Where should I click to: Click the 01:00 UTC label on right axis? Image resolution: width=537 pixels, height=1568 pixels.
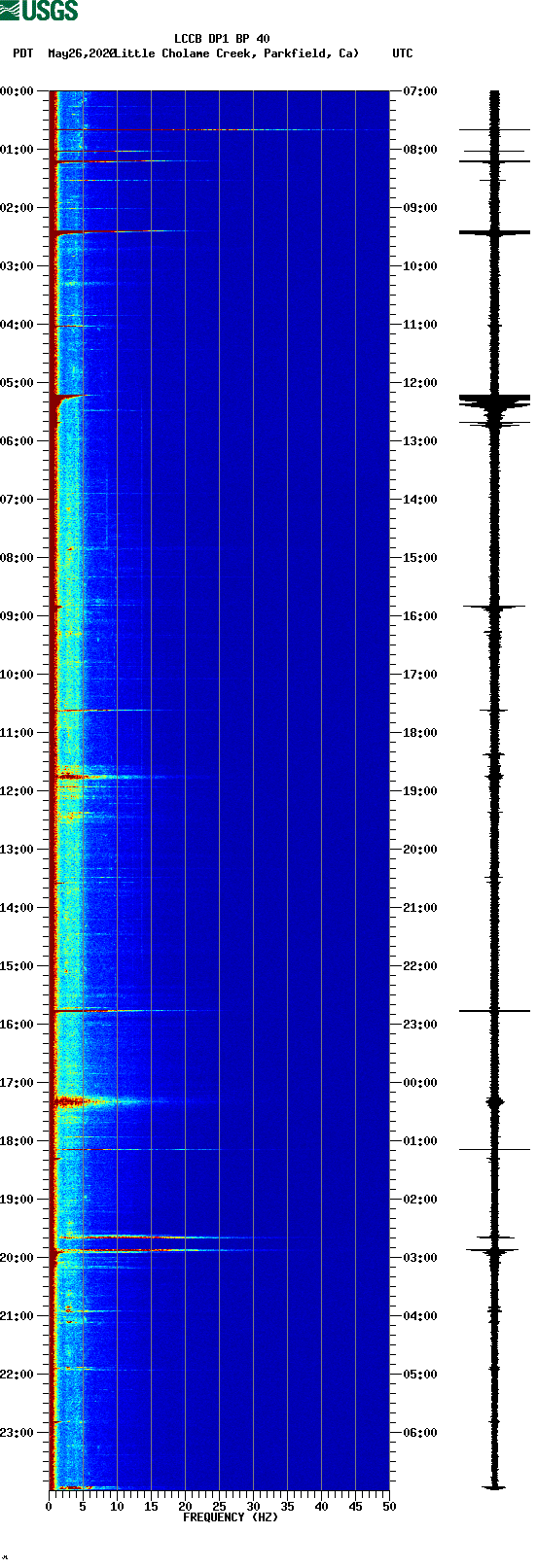420,1141
